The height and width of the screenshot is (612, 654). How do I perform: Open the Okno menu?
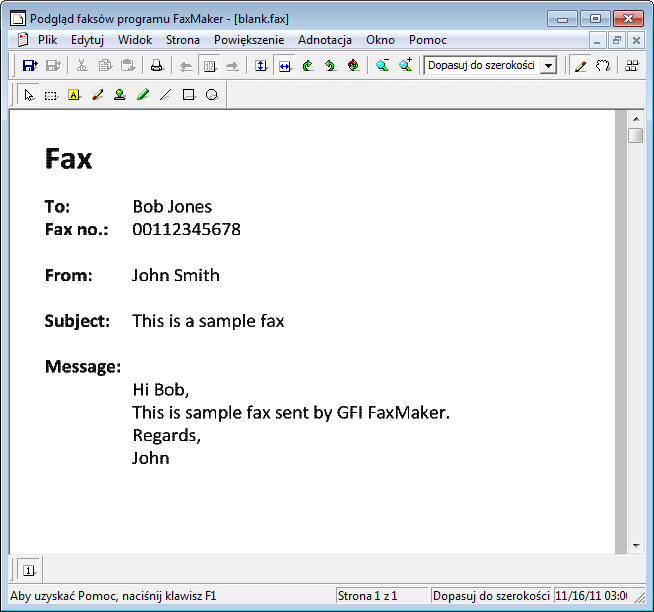point(380,40)
